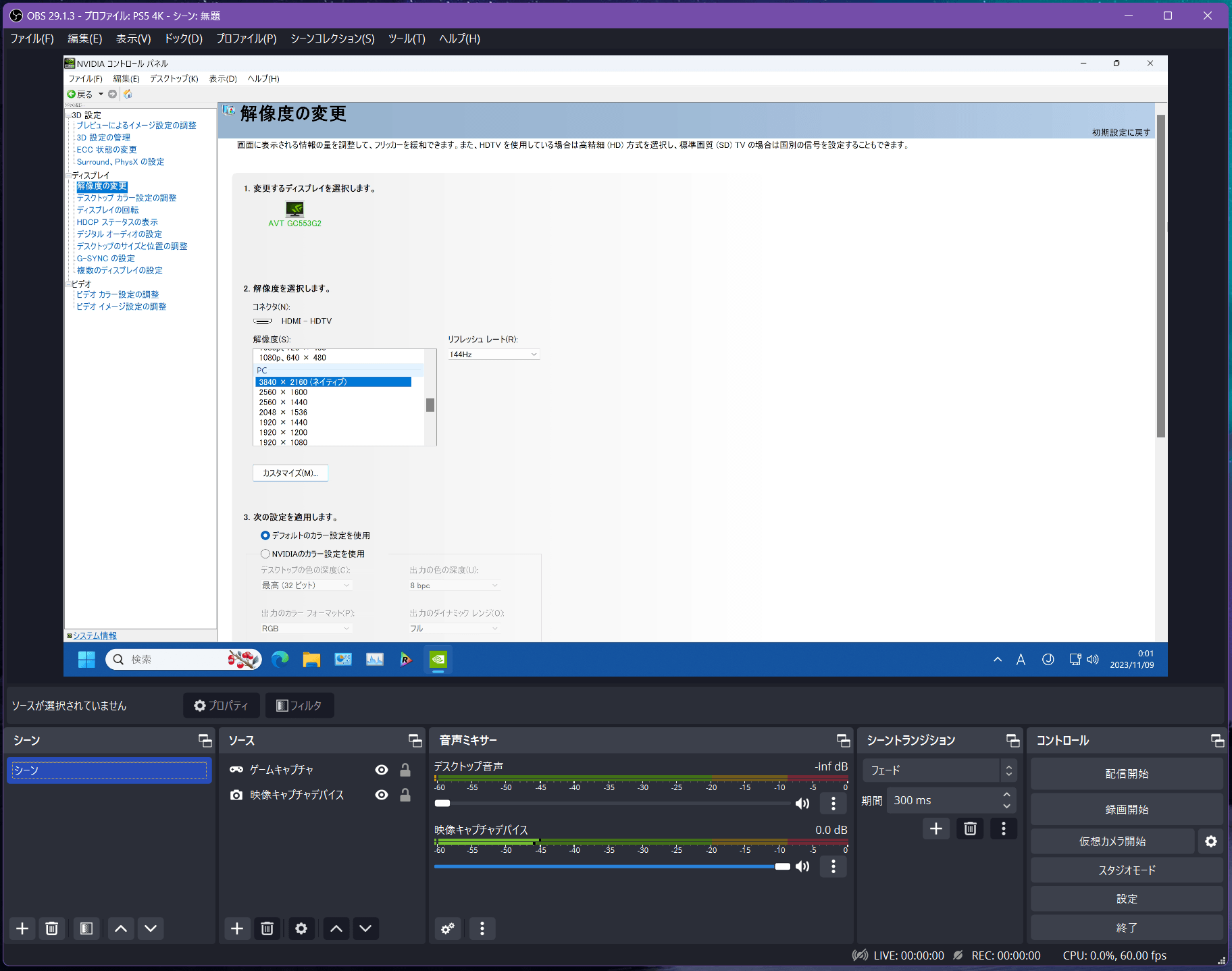
Task: Open scene filters icon in Scenes dock
Action: click(86, 928)
